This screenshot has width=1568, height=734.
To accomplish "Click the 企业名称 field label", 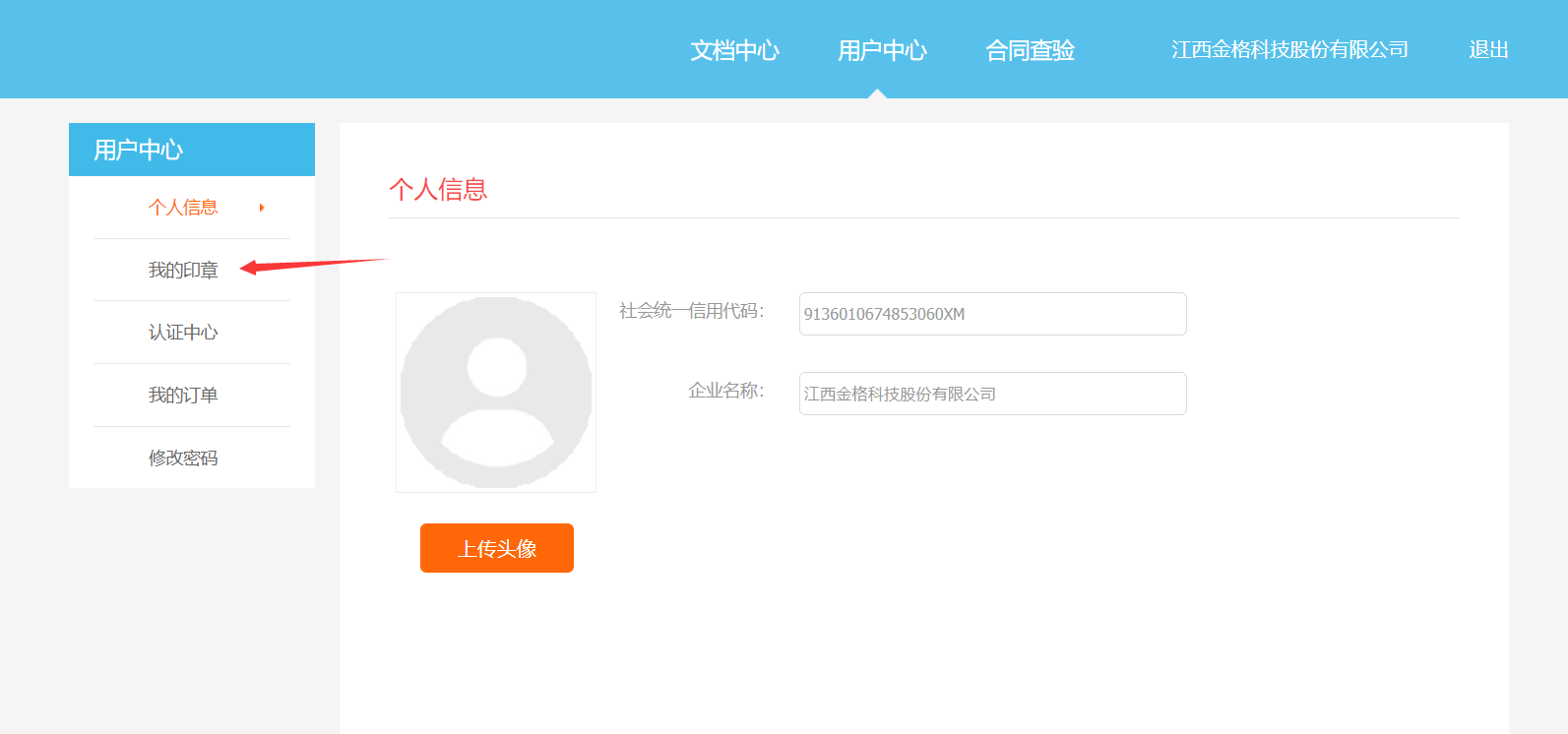I will click(725, 391).
